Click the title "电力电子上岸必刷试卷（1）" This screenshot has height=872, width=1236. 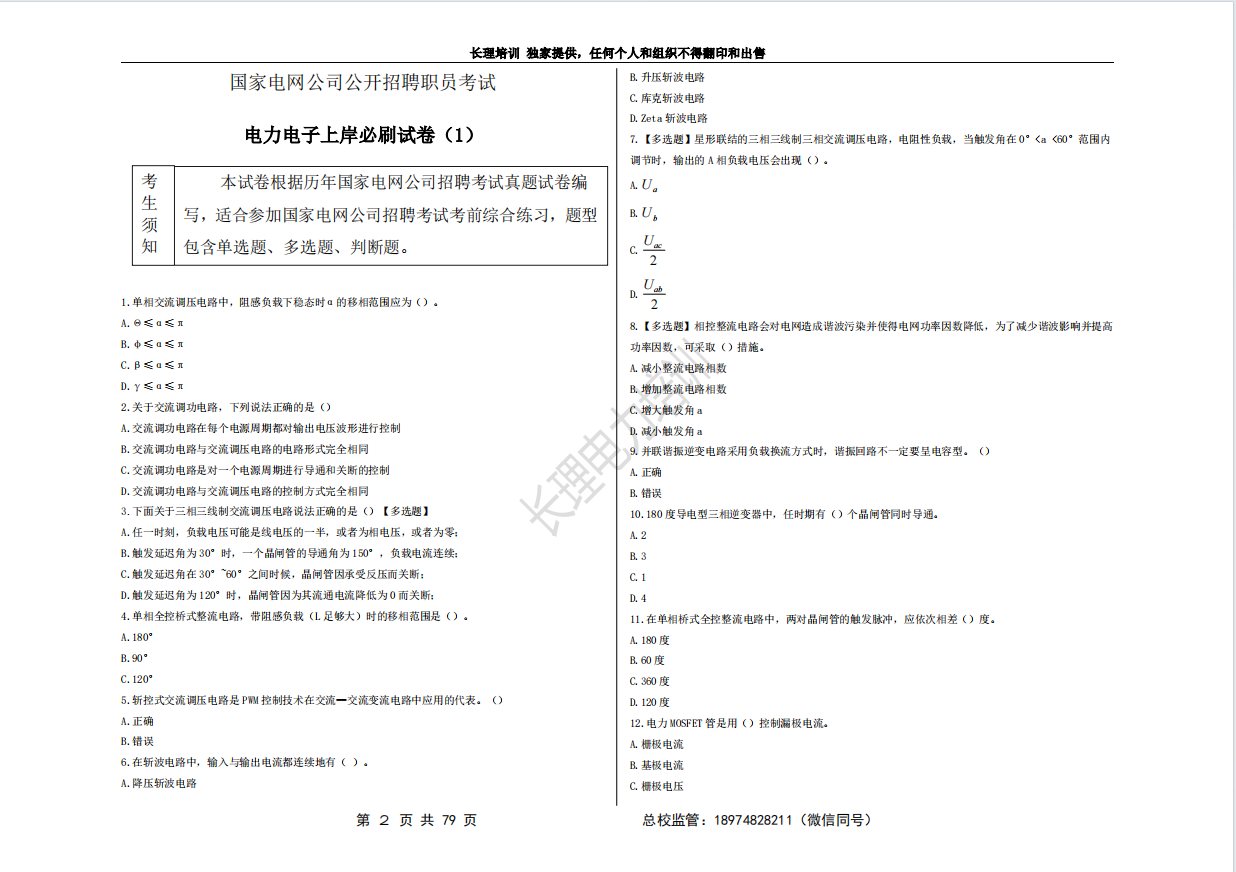(361, 134)
